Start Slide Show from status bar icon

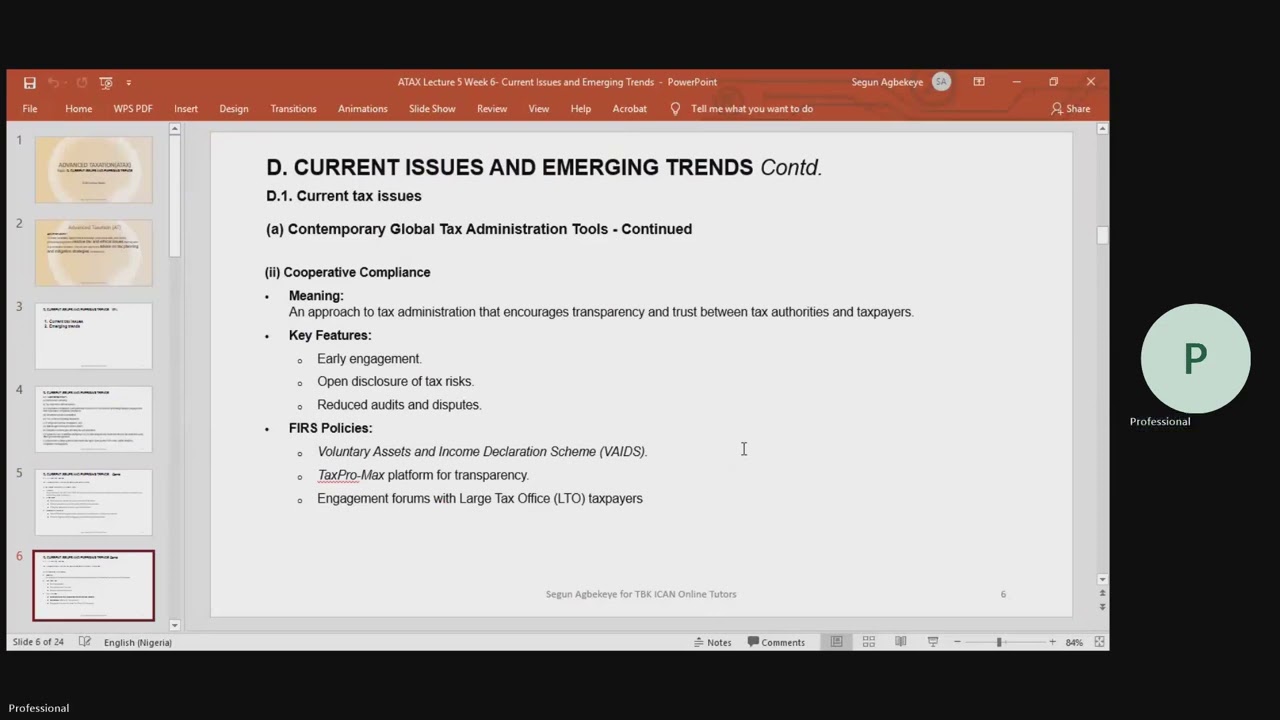(933, 642)
